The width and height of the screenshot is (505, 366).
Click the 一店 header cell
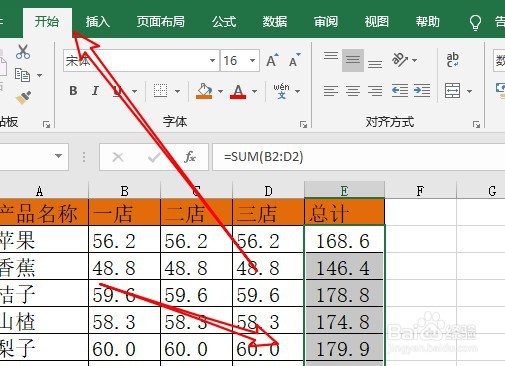point(124,212)
